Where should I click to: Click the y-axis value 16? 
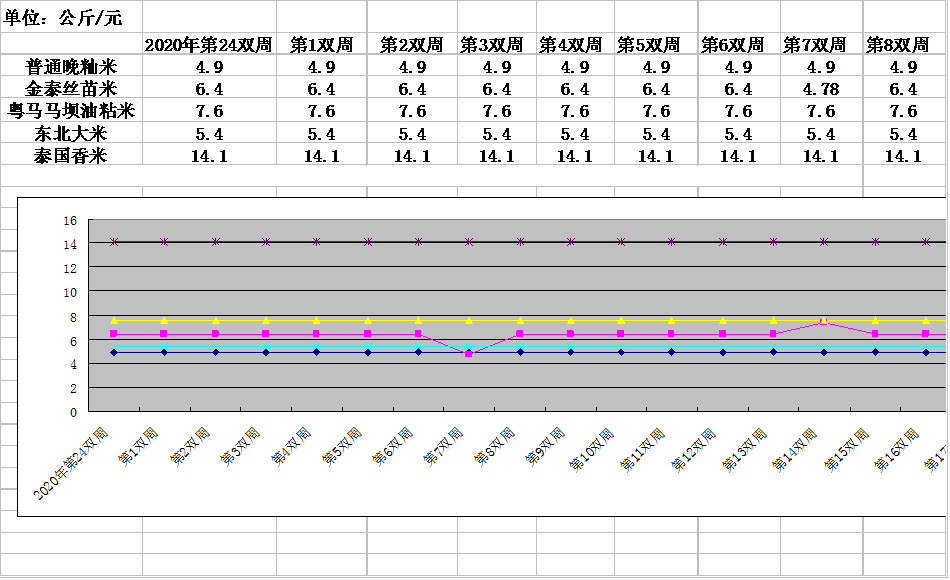coord(70,221)
